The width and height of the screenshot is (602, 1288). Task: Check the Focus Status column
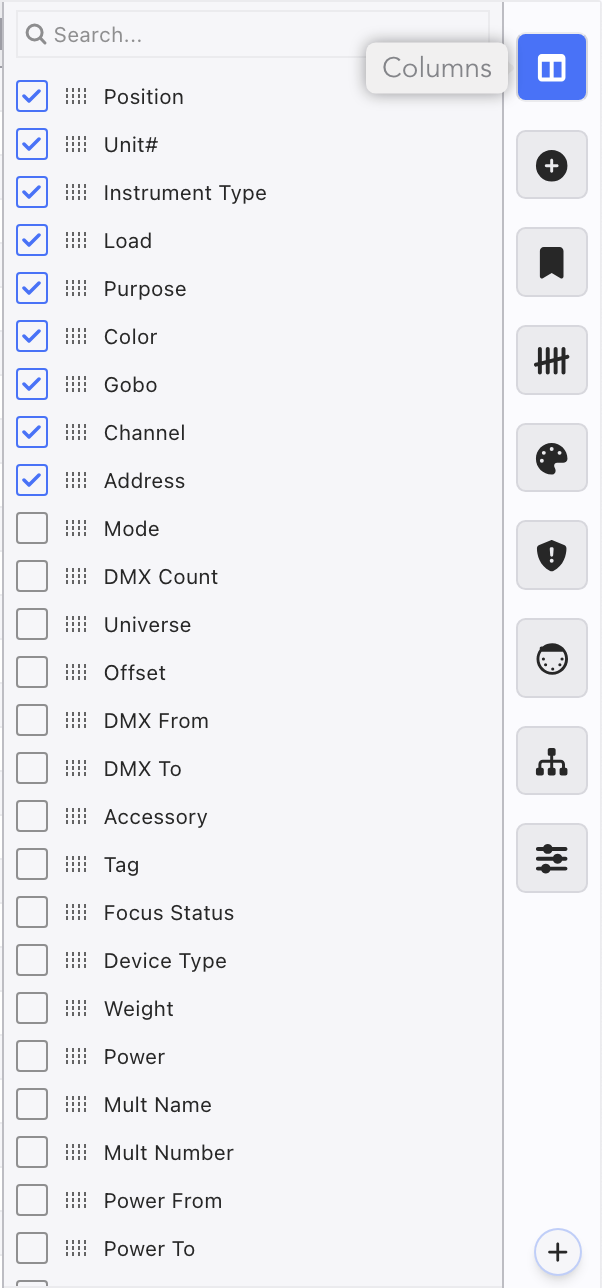tap(32, 912)
